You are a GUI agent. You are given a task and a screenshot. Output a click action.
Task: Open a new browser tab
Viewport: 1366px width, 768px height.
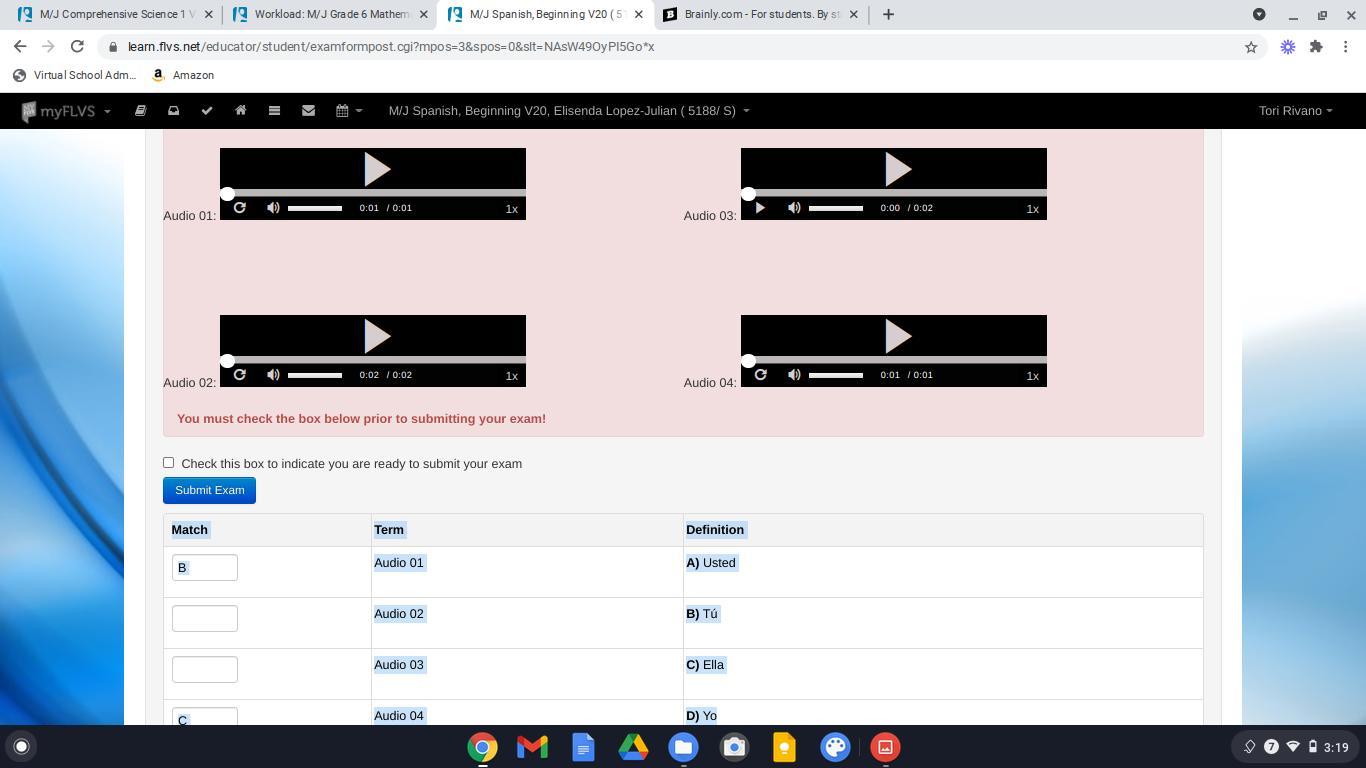[888, 15]
